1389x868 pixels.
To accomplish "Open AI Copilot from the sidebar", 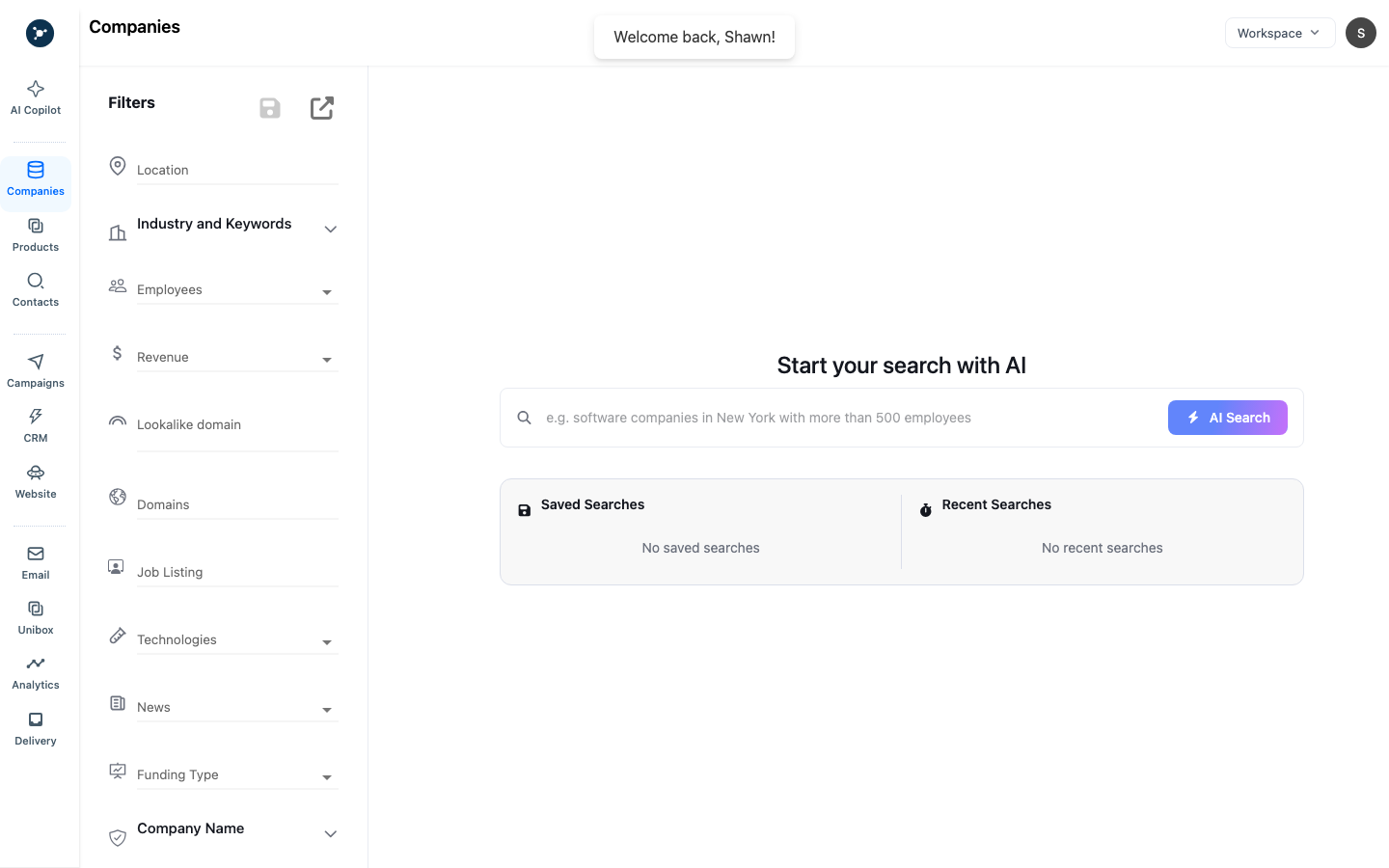I will tap(36, 98).
